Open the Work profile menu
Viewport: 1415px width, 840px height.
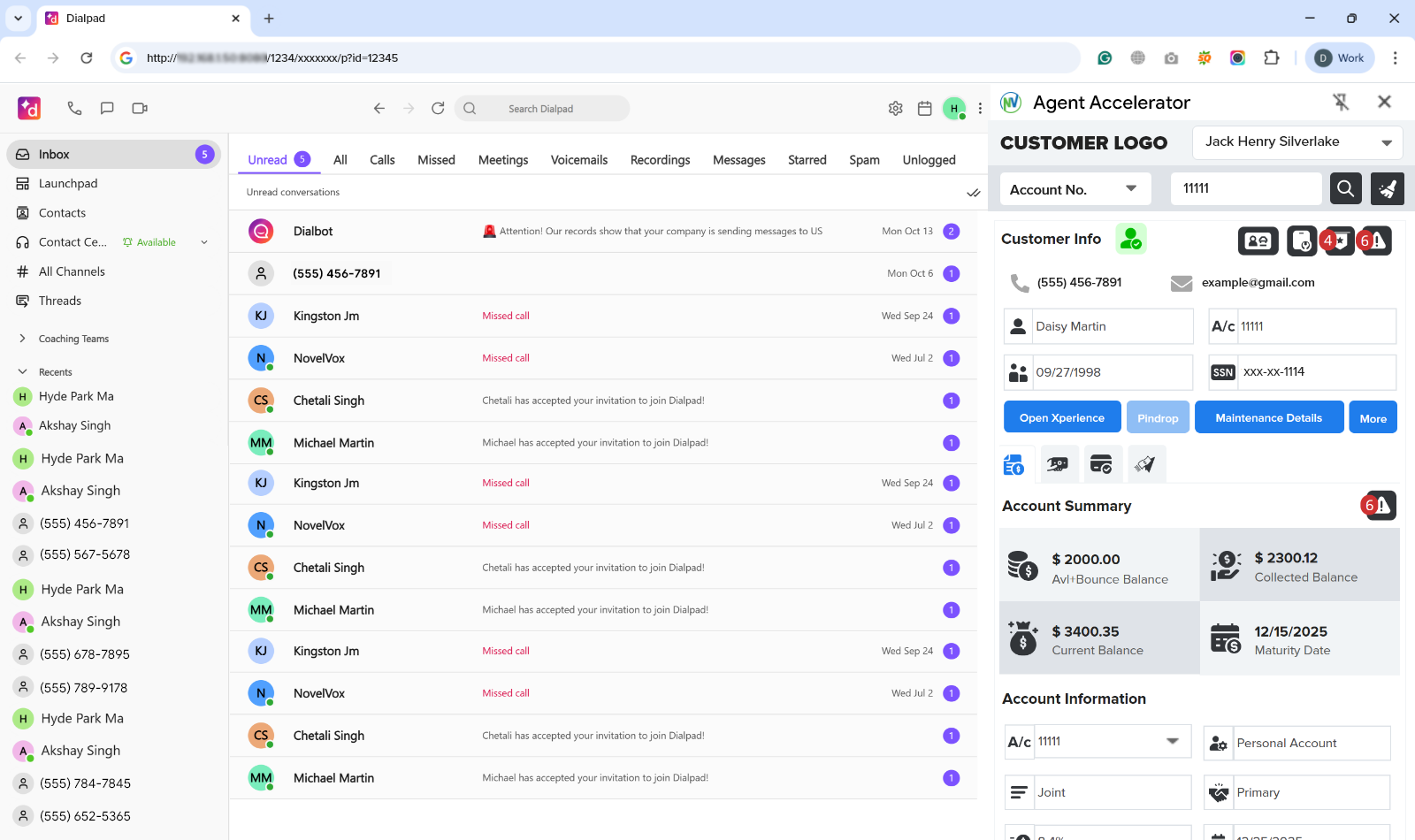pos(1340,58)
